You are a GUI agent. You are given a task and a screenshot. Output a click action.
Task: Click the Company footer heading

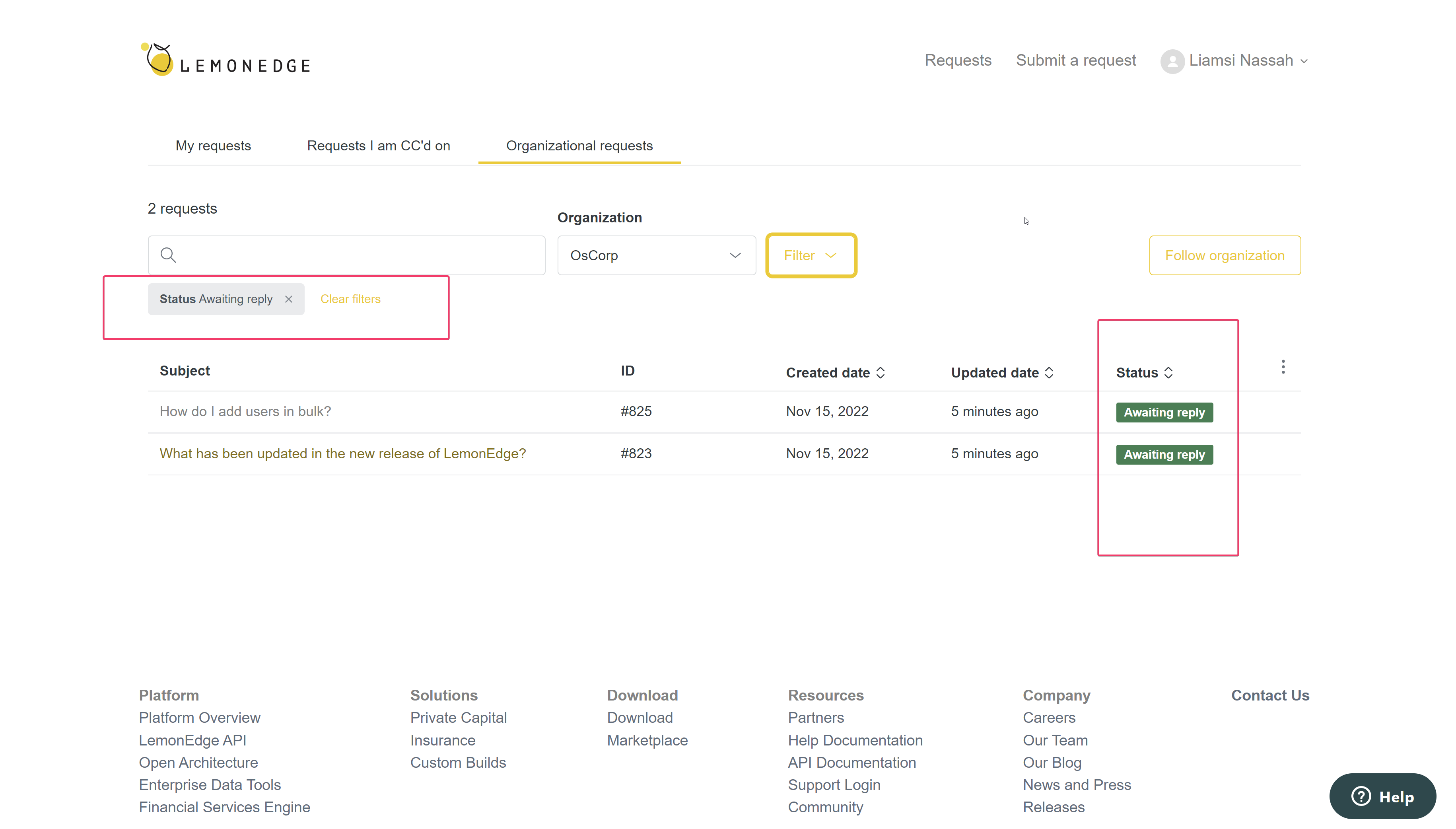(1056, 695)
